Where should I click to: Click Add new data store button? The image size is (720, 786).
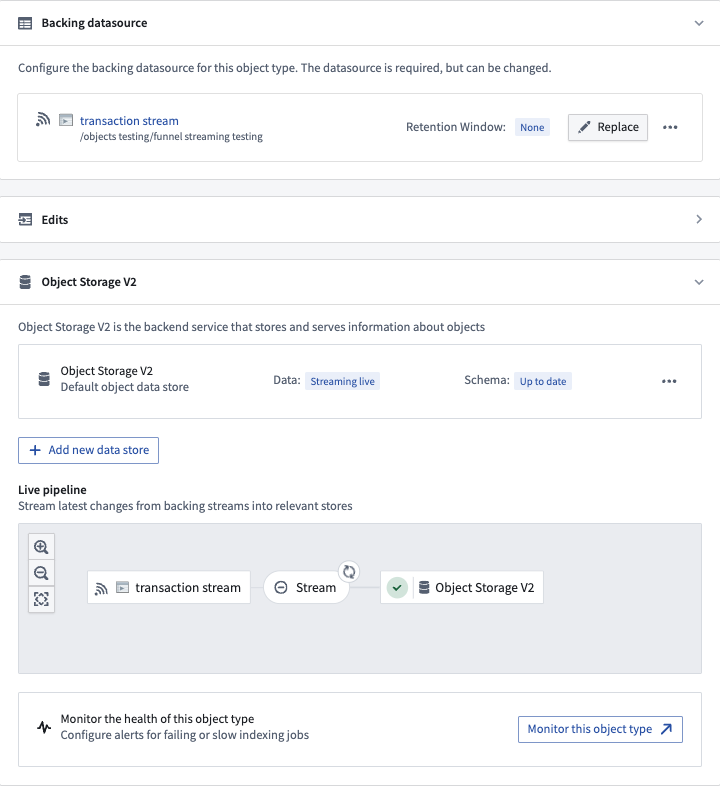point(88,450)
